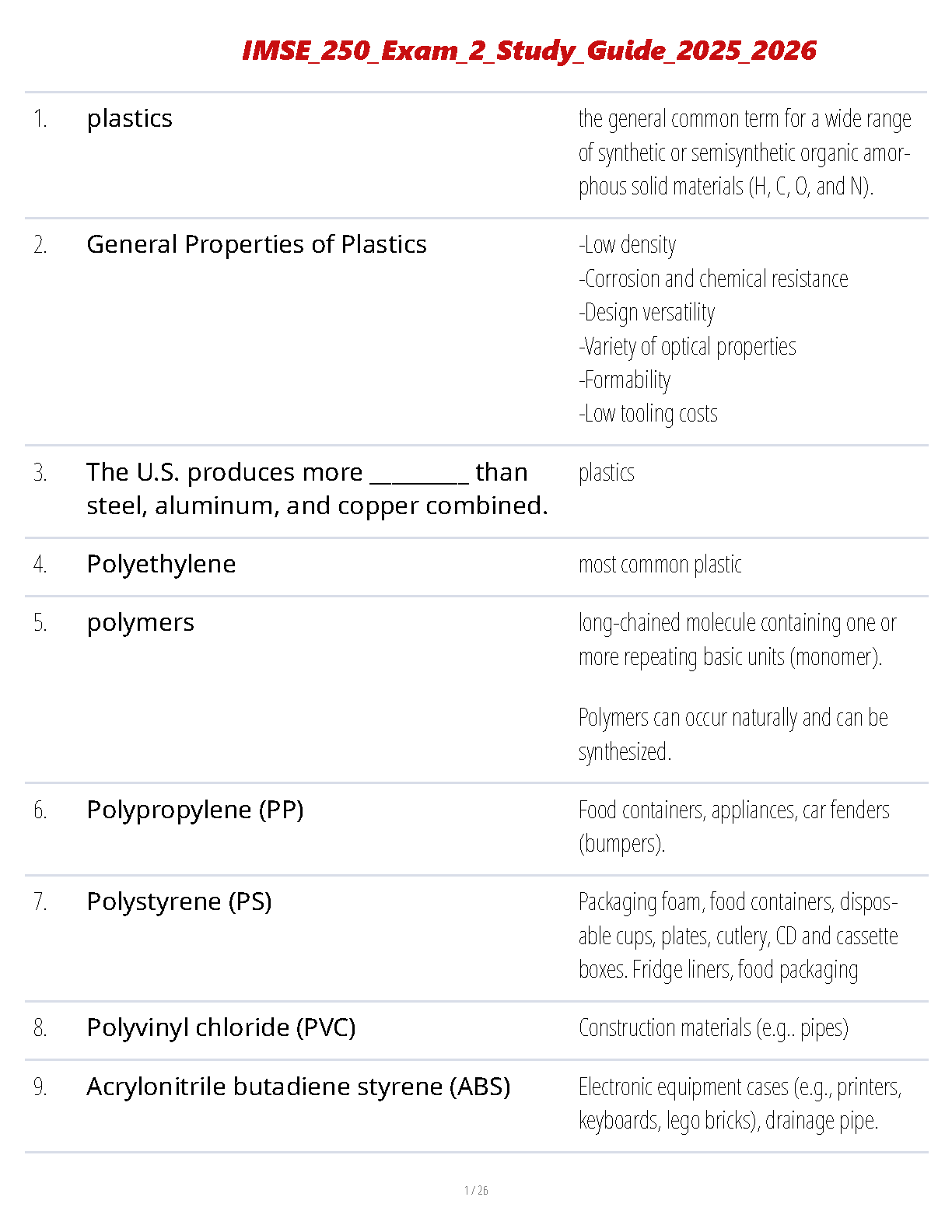Click the "Polyethylene" term

pos(161,564)
